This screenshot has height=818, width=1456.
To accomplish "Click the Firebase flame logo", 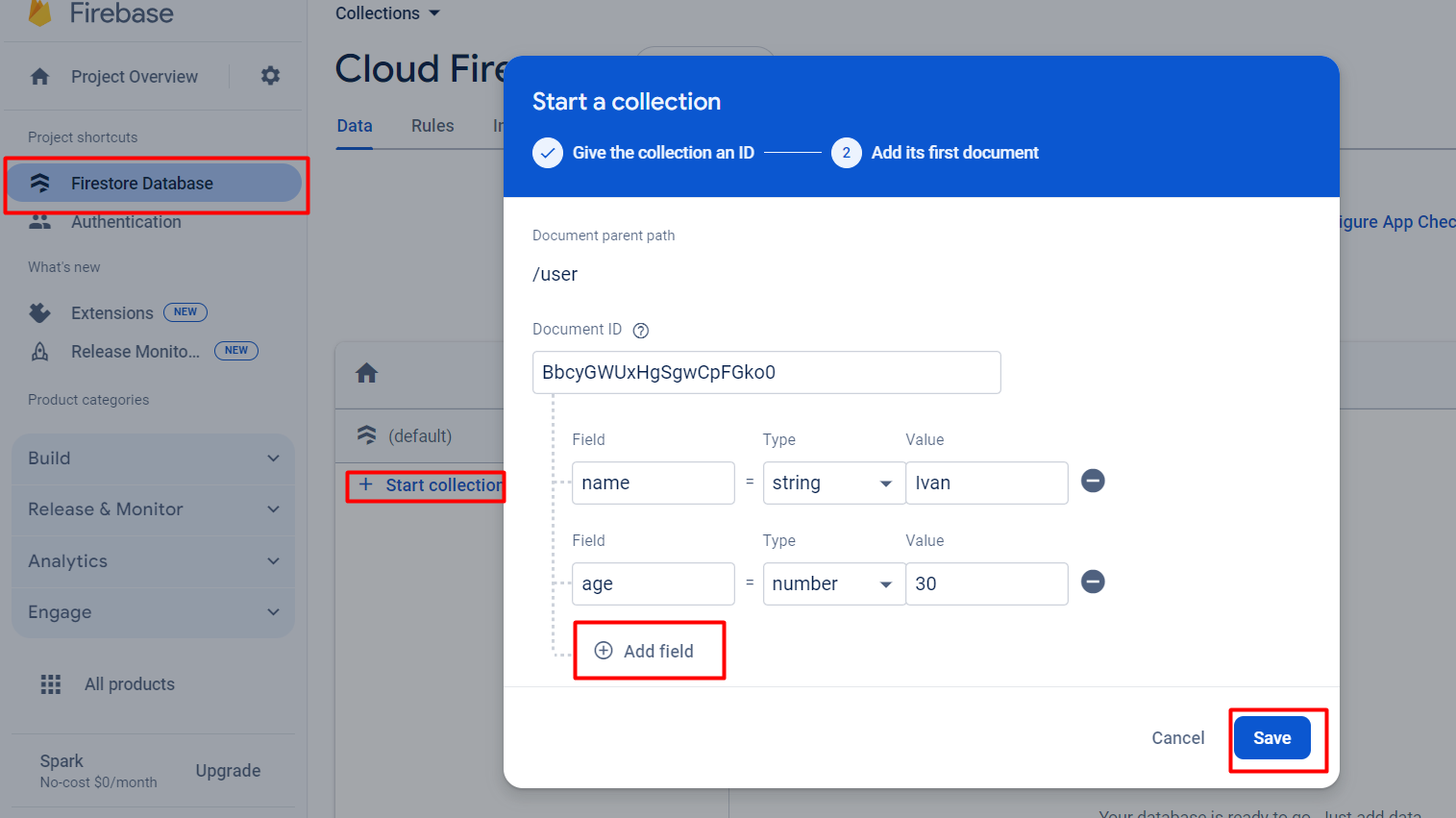I will [x=39, y=12].
